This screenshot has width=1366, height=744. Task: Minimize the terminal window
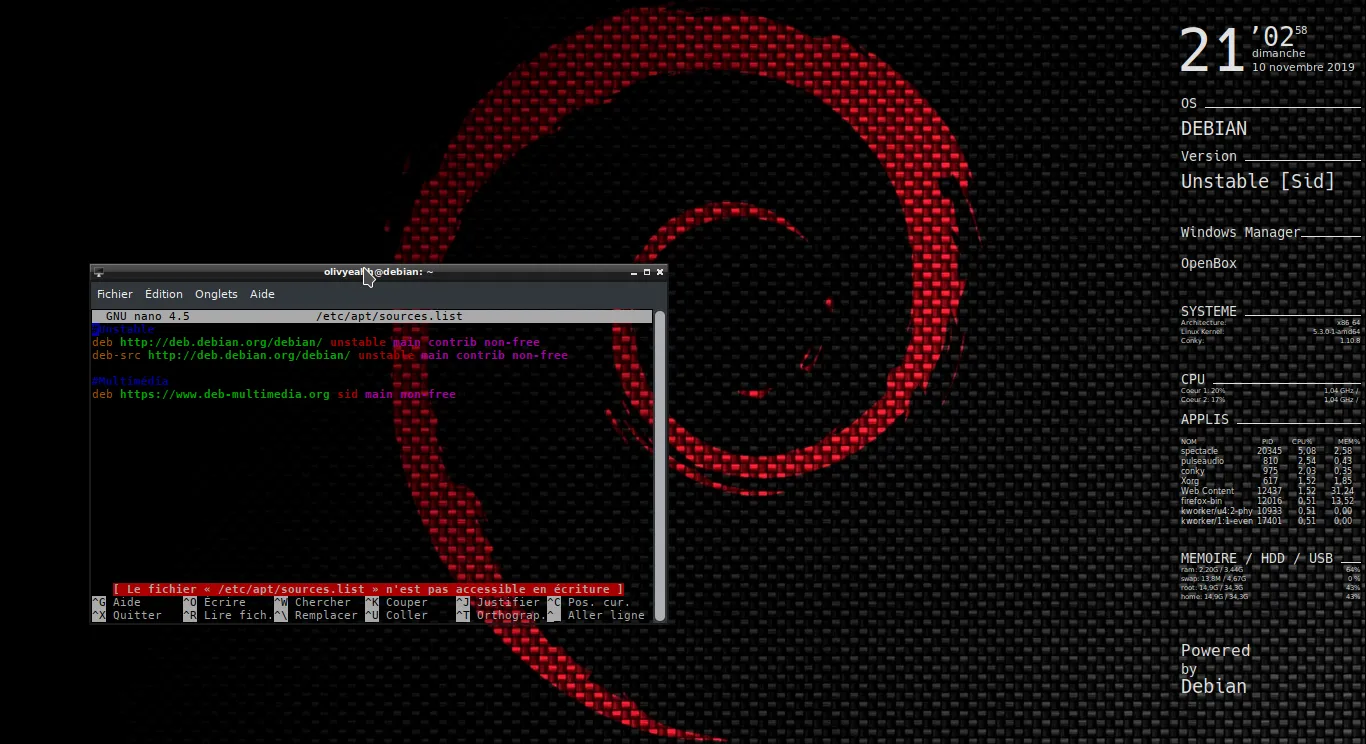634,272
